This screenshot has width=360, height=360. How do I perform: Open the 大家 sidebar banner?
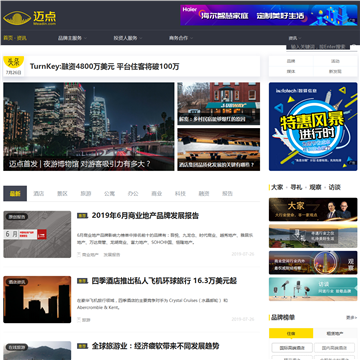[x=313, y=210]
